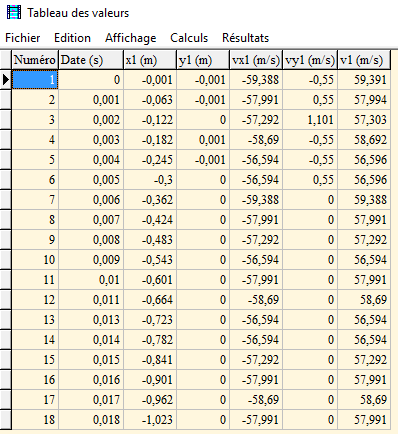Click the row selector beside row 18
Image resolution: width=398 pixels, height=434 pixels.
click(x=6, y=420)
